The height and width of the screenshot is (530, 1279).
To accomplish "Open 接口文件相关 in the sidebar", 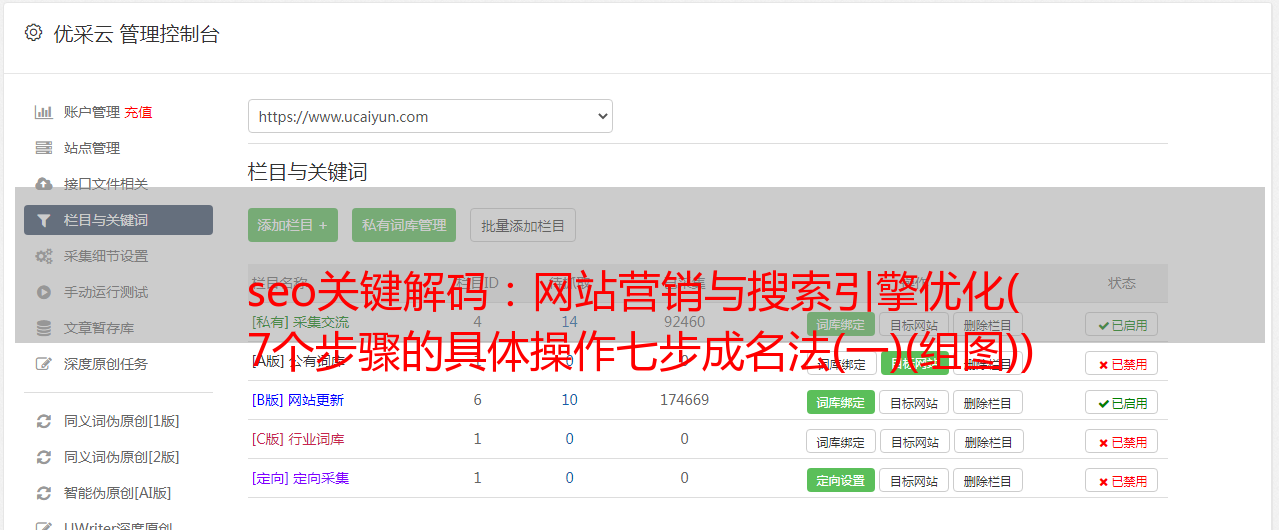I will click(106, 184).
